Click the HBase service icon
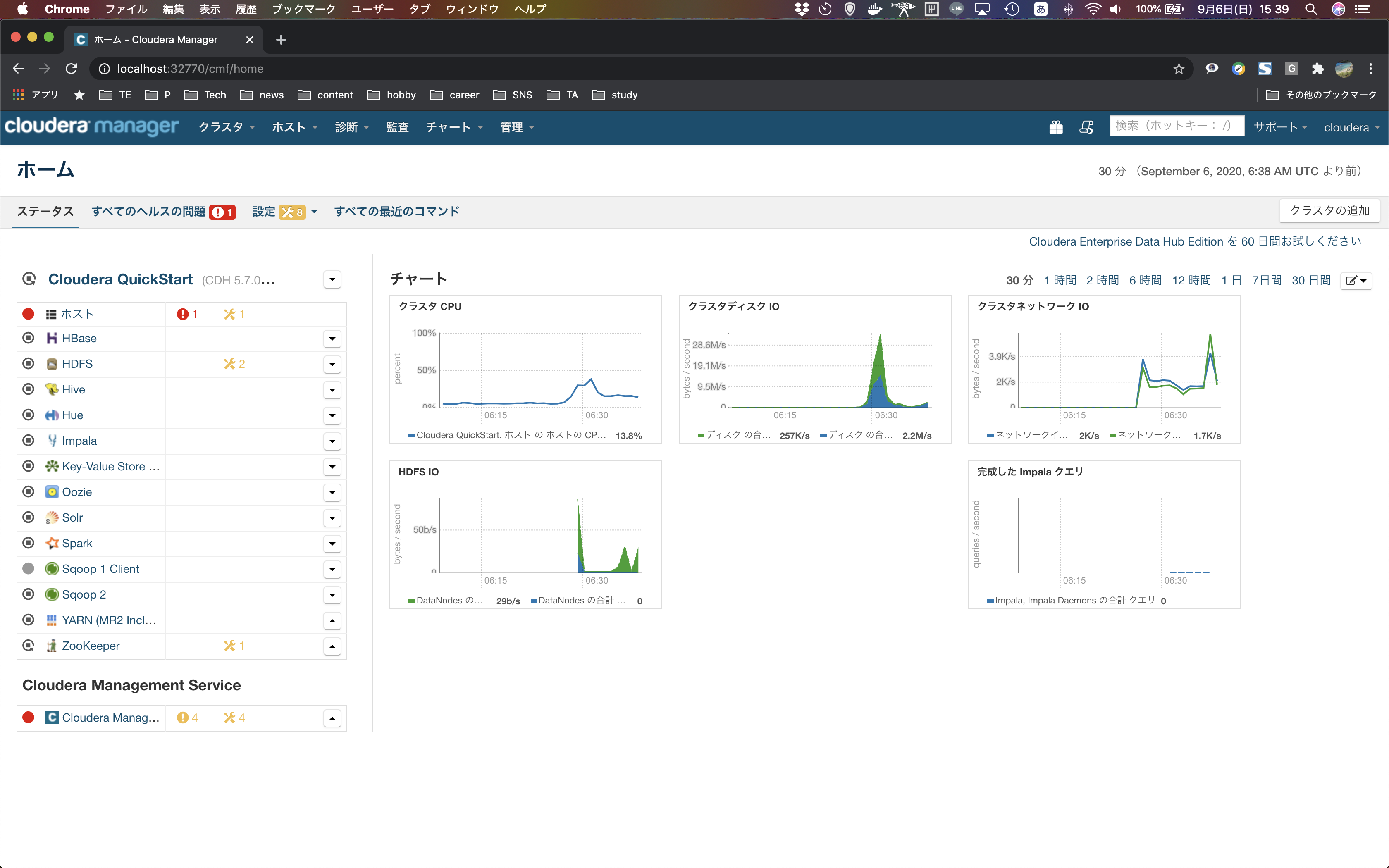1389x868 pixels. click(x=52, y=338)
